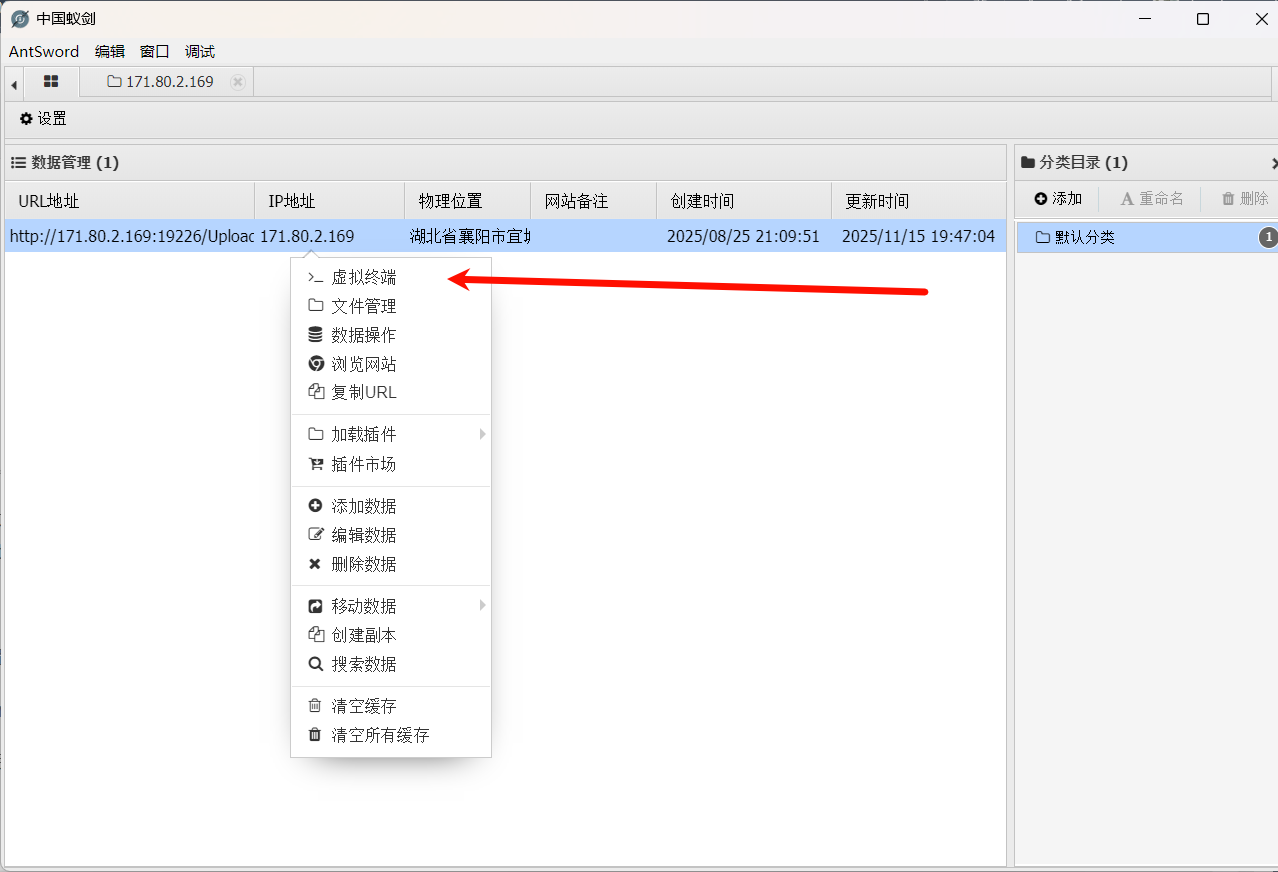Choose 编辑数据 in the context menu
The image size is (1278, 872).
point(391,535)
